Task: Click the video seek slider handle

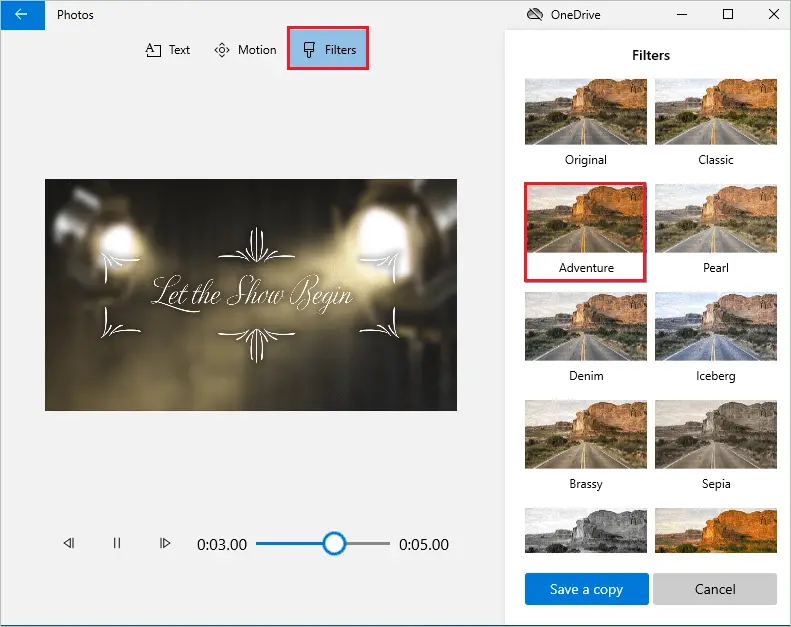Action: 334,544
